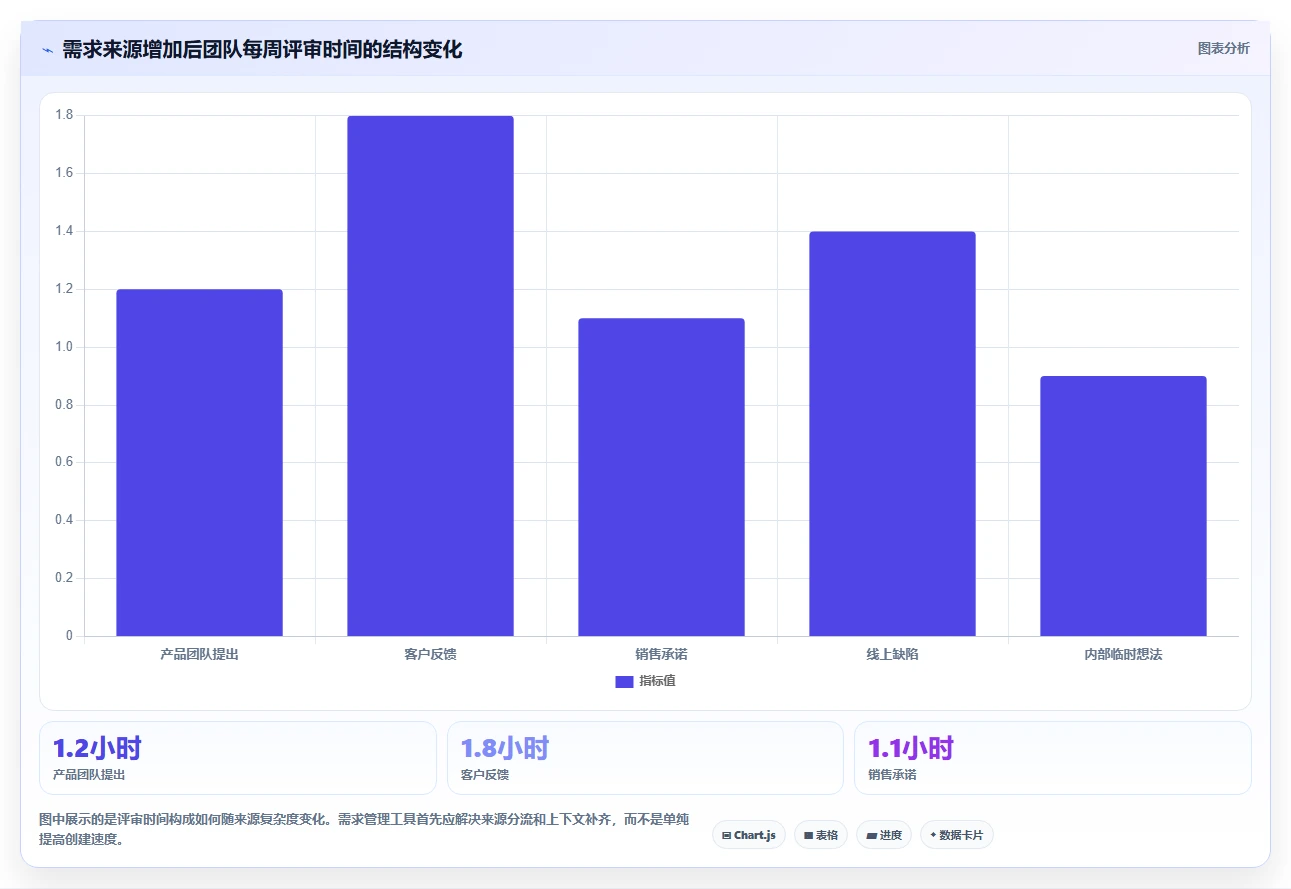
Task: Click the 指标值 legend label text
Action: (658, 681)
